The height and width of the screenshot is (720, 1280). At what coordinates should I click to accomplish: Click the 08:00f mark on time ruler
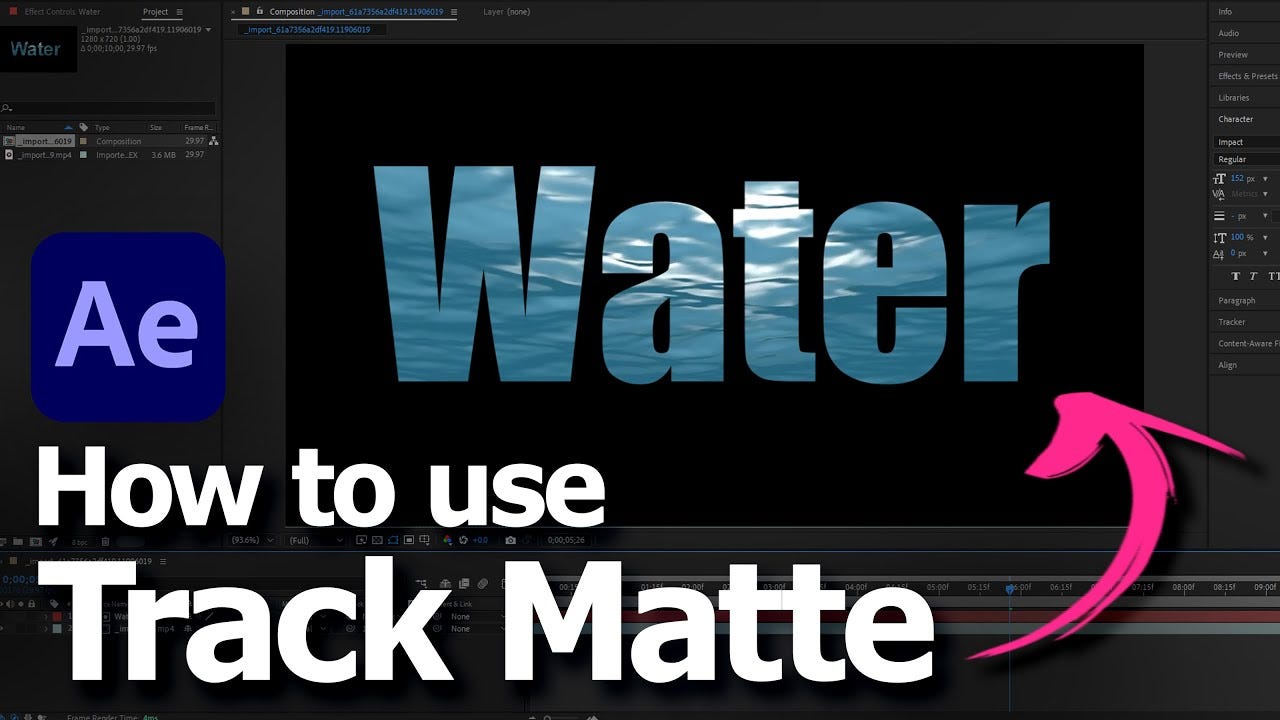tap(1183, 588)
